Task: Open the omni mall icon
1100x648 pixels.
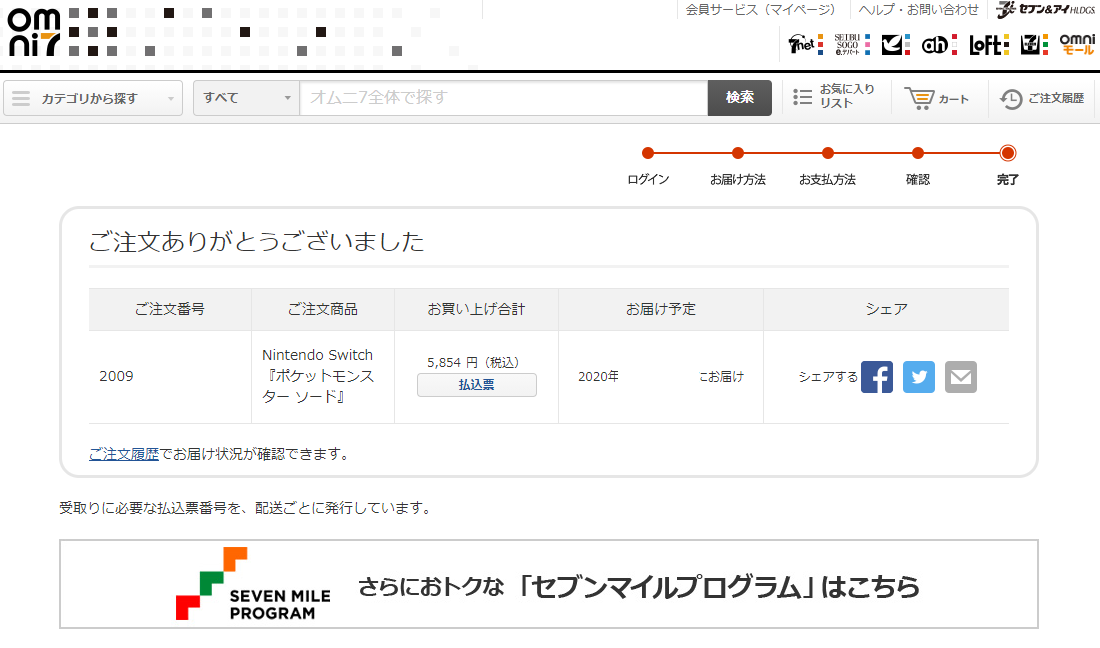Action: [1077, 44]
